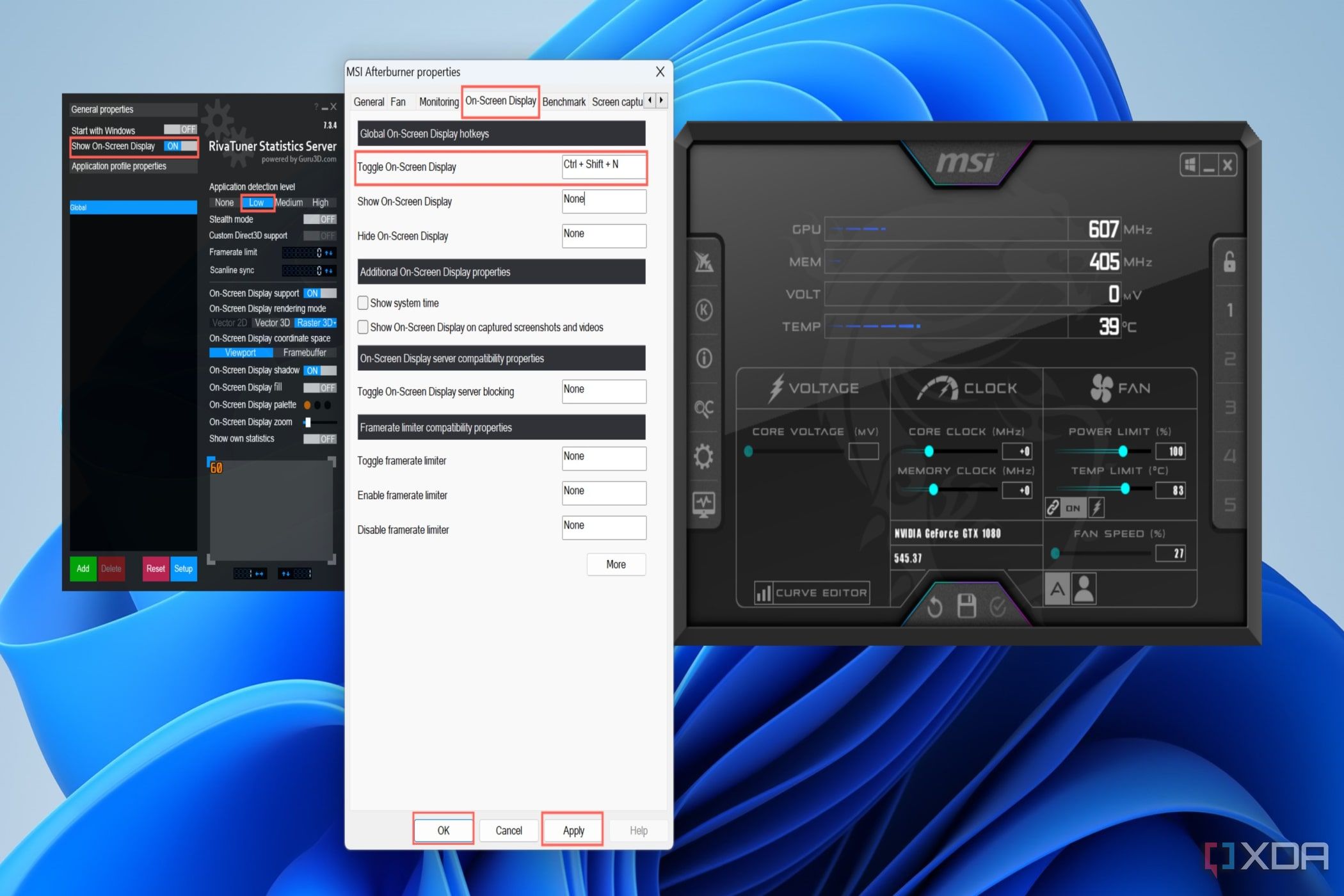Toggle Custom Direct3D support switch

pyautogui.click(x=320, y=236)
